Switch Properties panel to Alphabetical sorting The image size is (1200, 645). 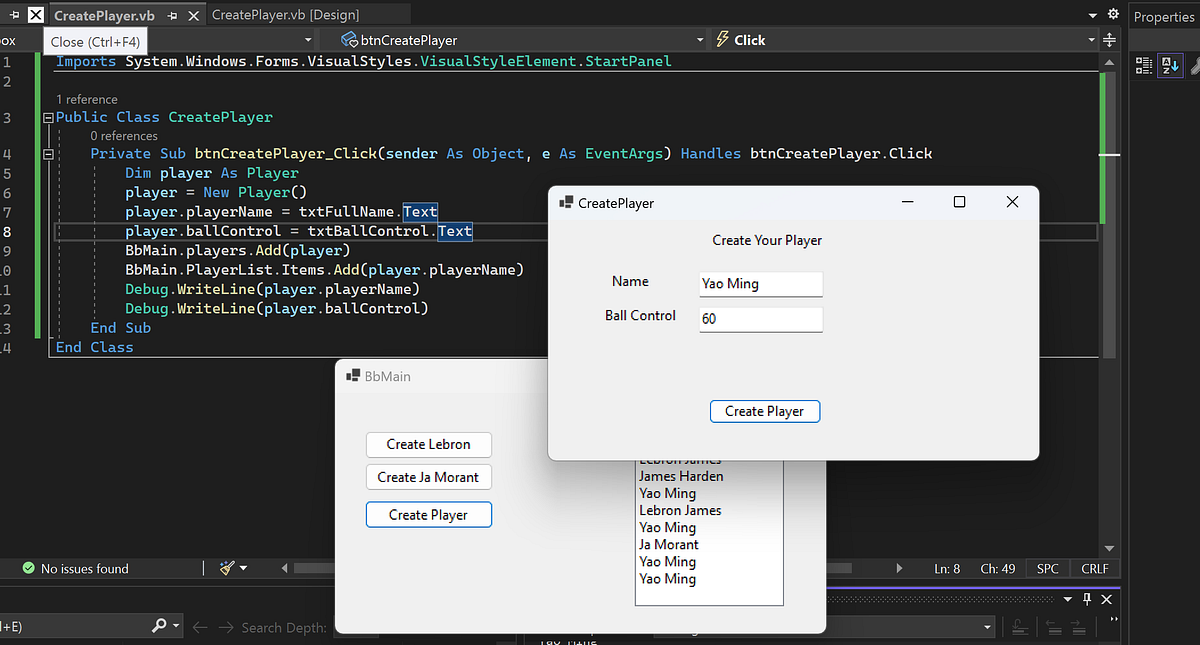click(1170, 65)
